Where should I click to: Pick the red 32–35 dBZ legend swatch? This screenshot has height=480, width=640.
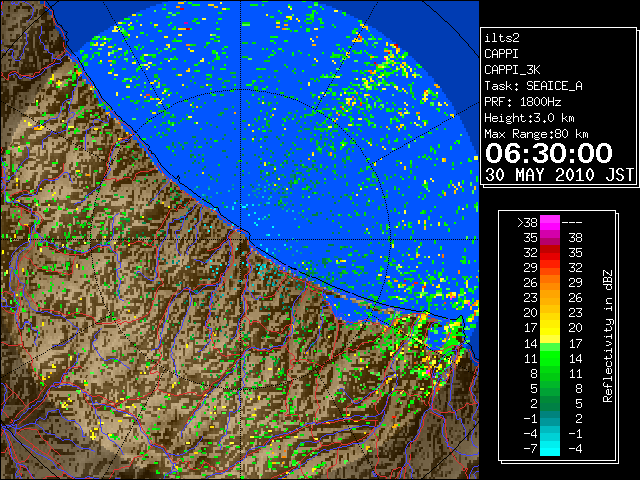[x=550, y=253]
